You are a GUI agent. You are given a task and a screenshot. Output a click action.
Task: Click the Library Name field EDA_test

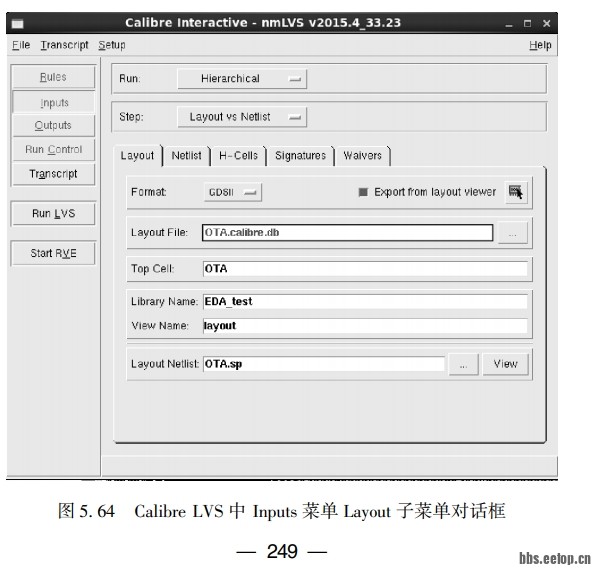pos(365,301)
